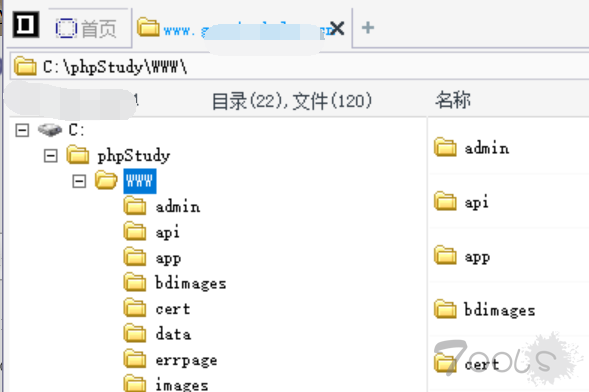
Task: Click app folder icon in file list
Action: pyautogui.click(x=445, y=255)
